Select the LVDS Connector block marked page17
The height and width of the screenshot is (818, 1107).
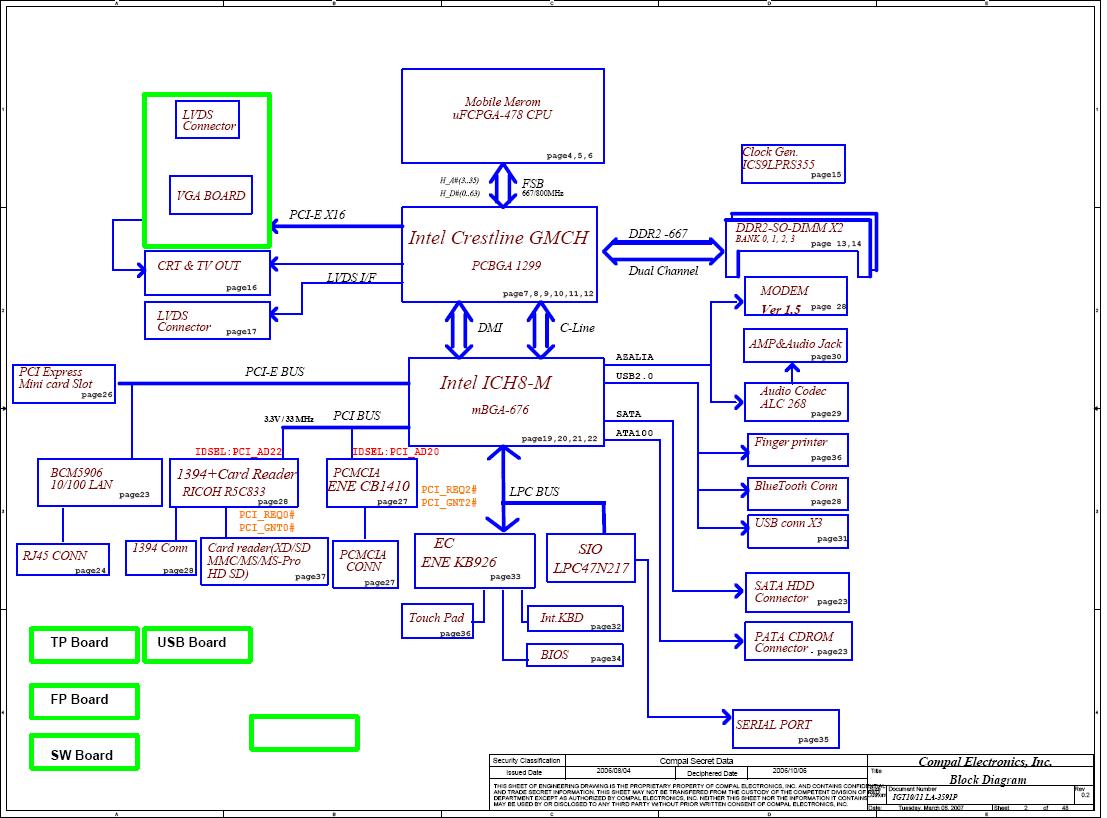(x=207, y=320)
